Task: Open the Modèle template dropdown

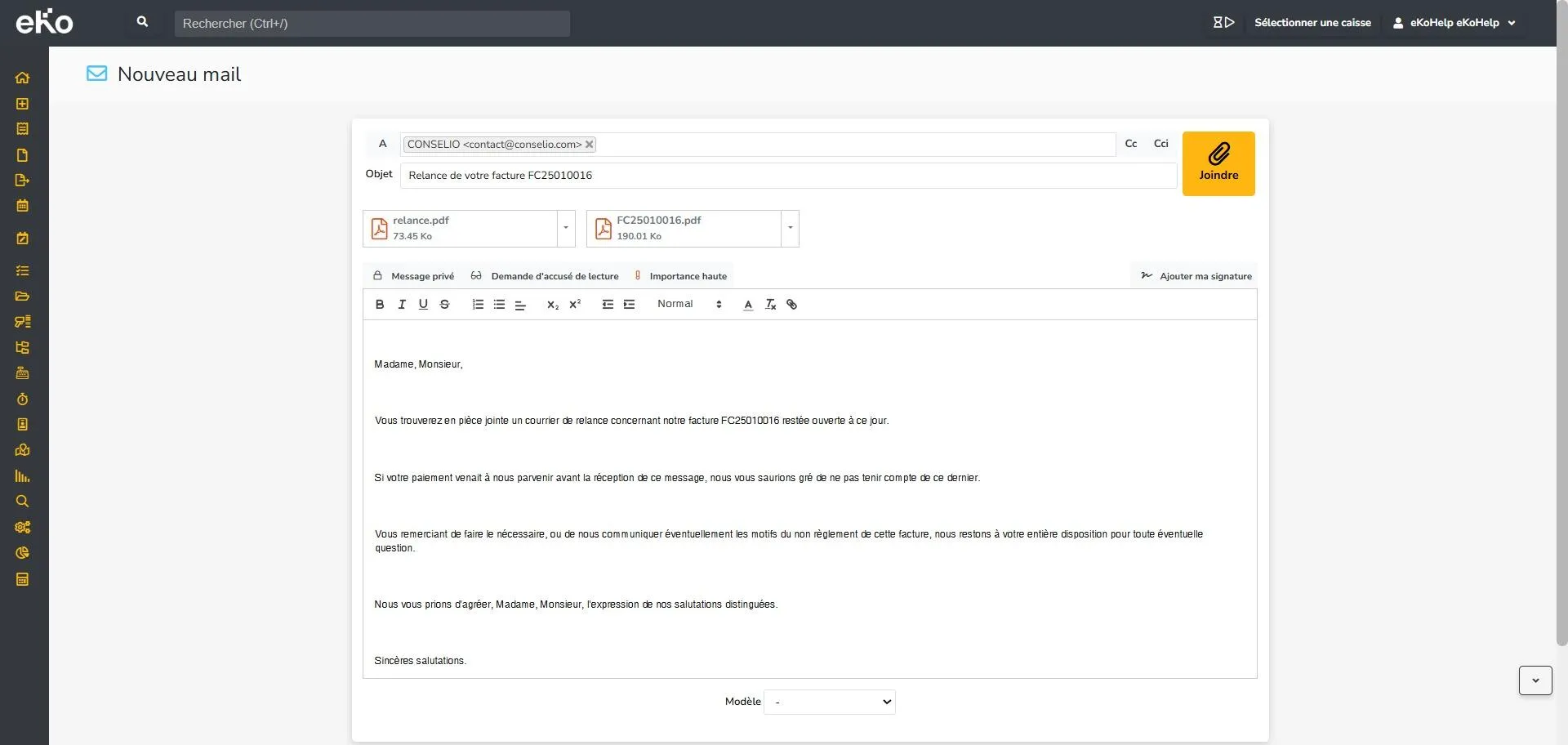Action: 830,703
